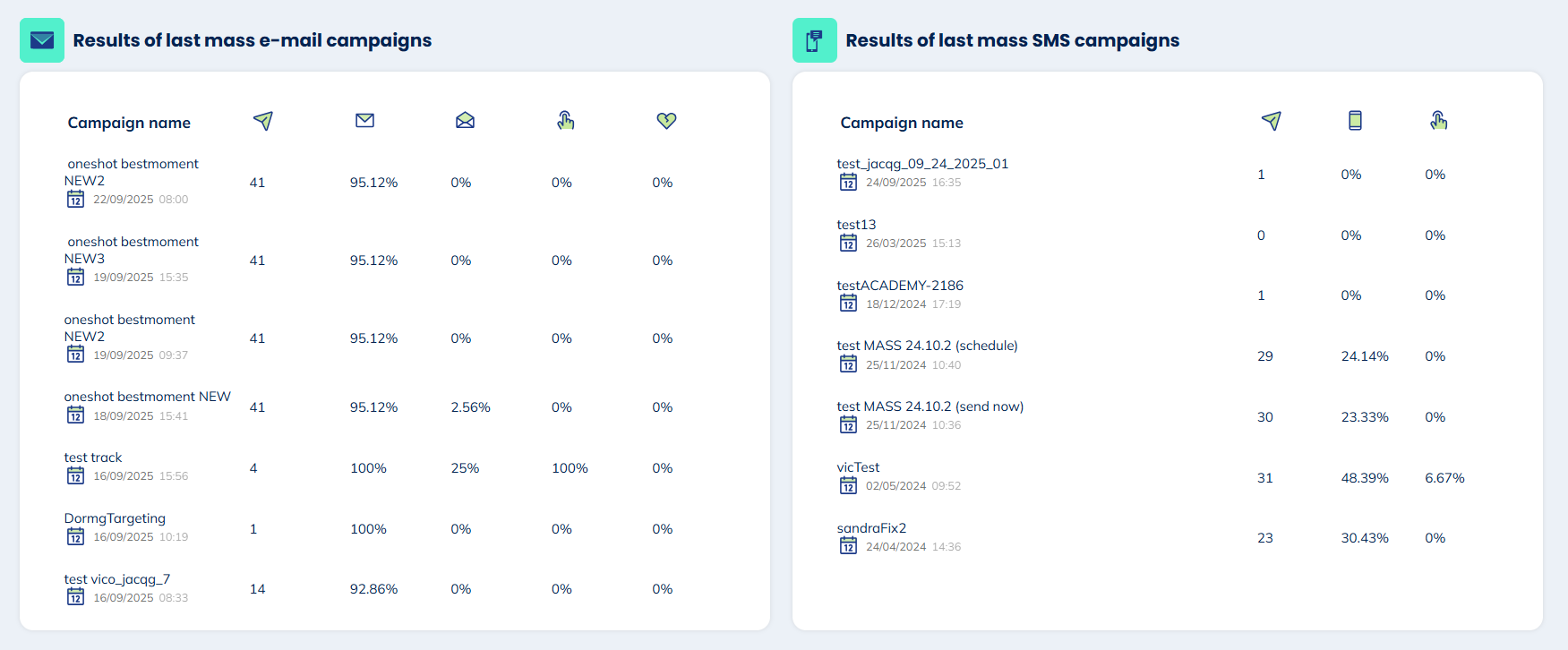This screenshot has width=1568, height=650.
Task: Click the e-mail campaigns envelope header icon
Action: (42, 40)
